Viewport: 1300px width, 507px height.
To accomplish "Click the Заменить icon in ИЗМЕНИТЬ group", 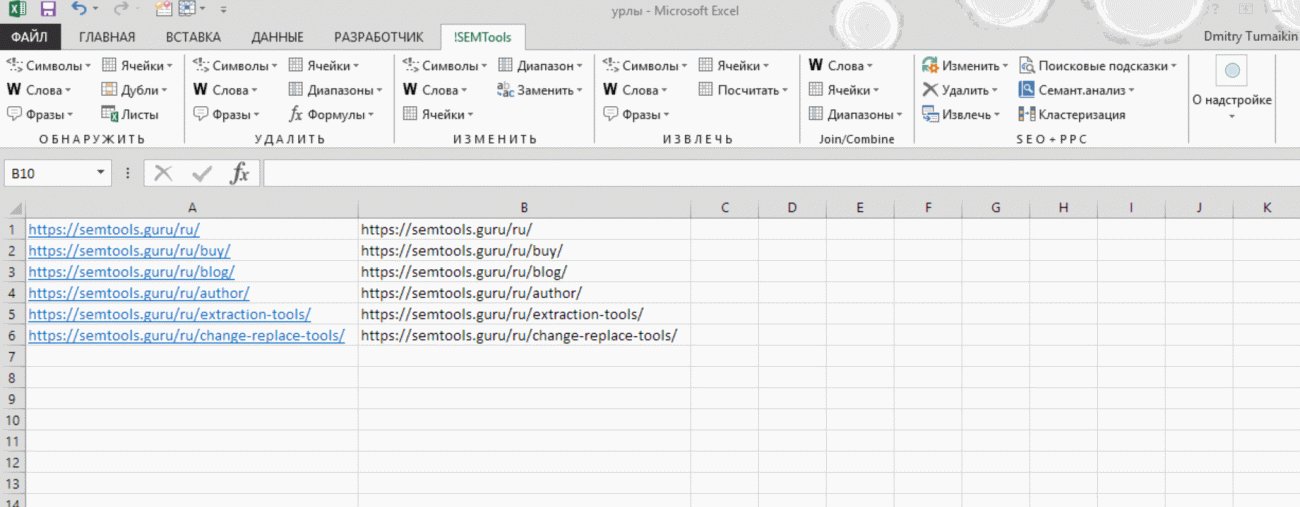I will coord(506,90).
